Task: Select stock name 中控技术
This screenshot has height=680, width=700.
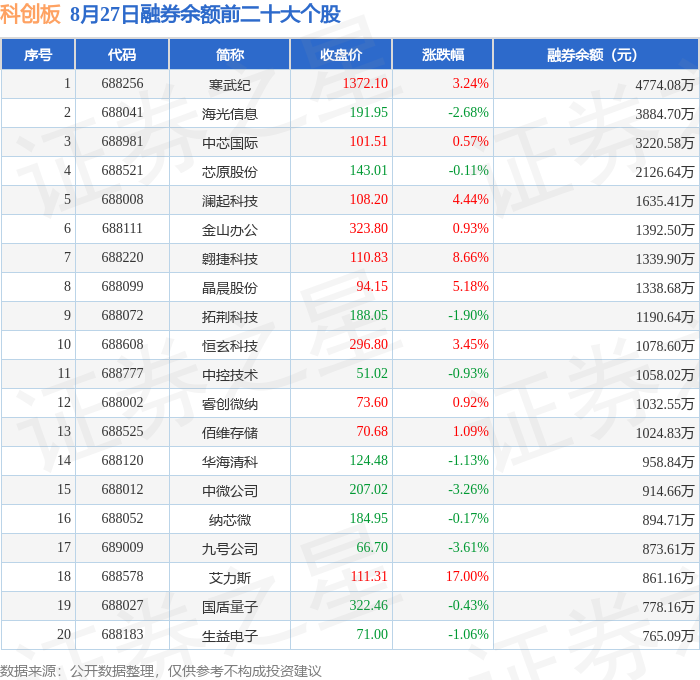Action: (229, 375)
